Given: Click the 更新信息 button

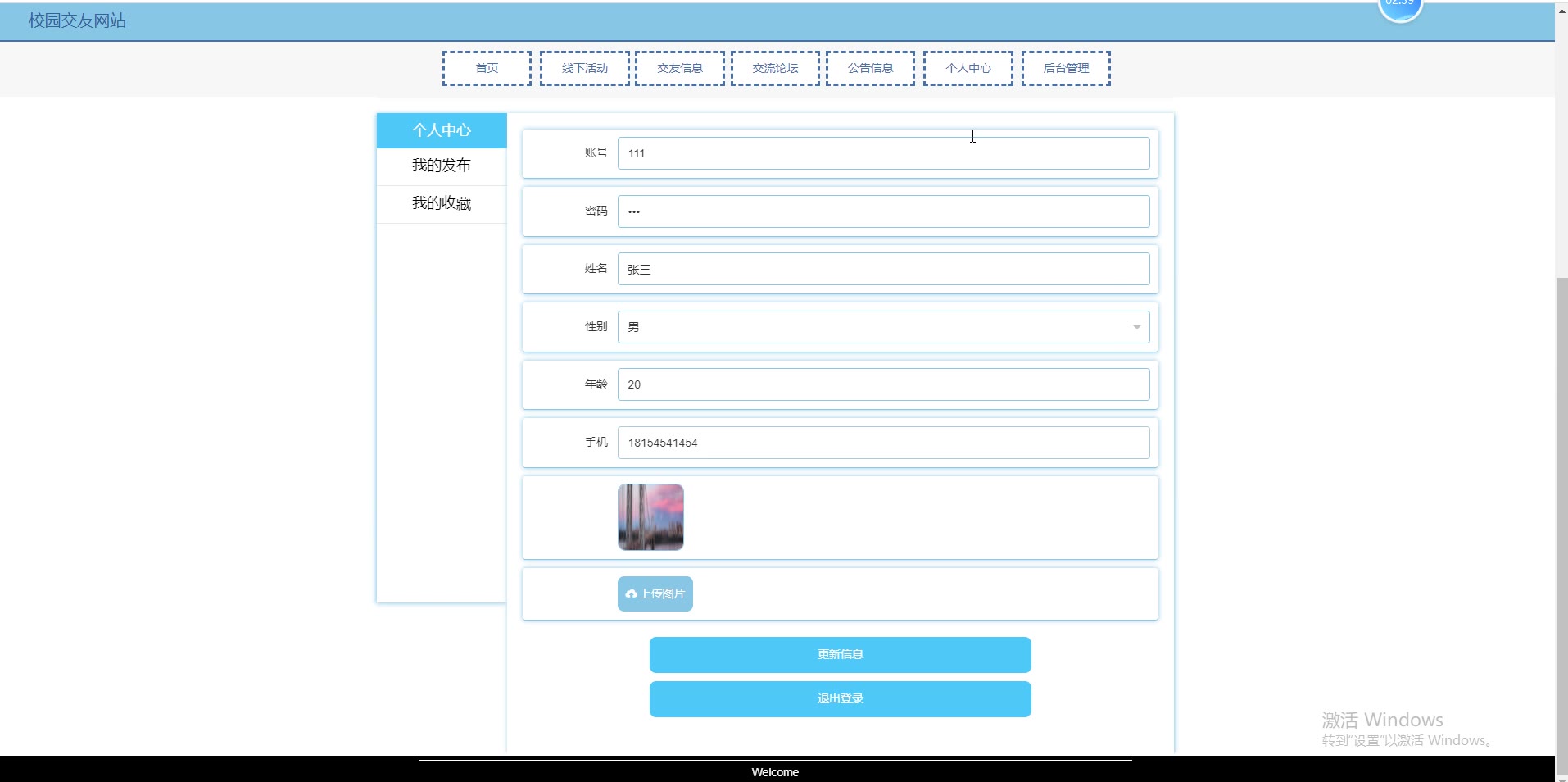Looking at the screenshot, I should (x=841, y=655).
